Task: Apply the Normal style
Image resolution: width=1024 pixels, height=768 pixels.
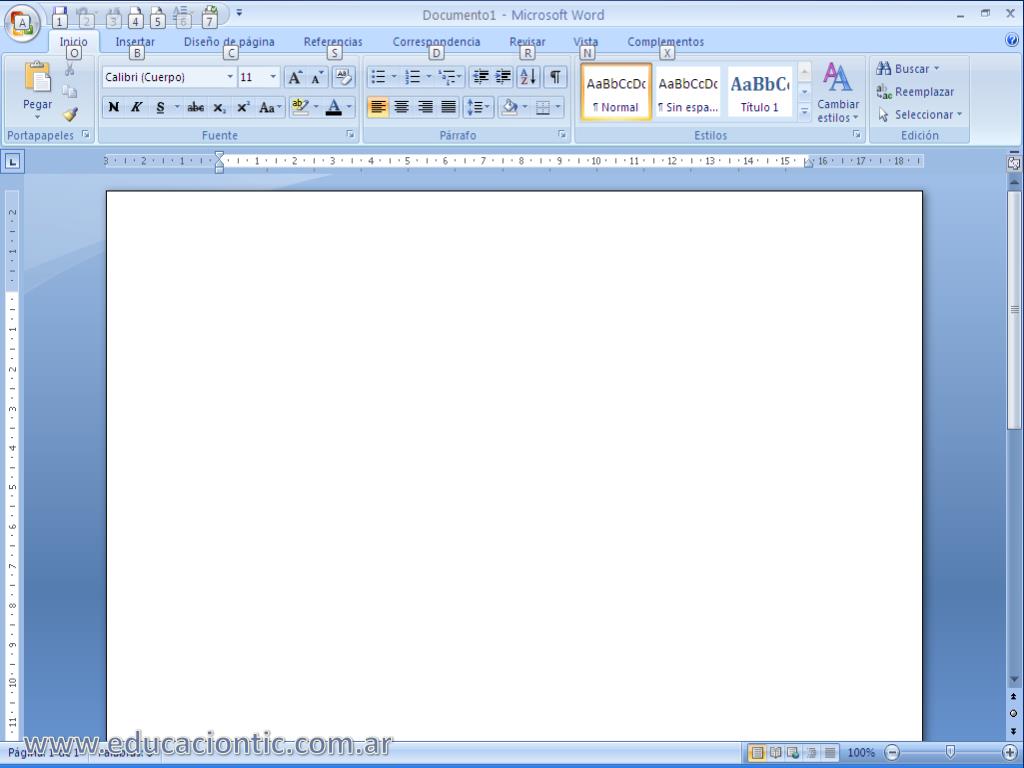Action: 616,92
